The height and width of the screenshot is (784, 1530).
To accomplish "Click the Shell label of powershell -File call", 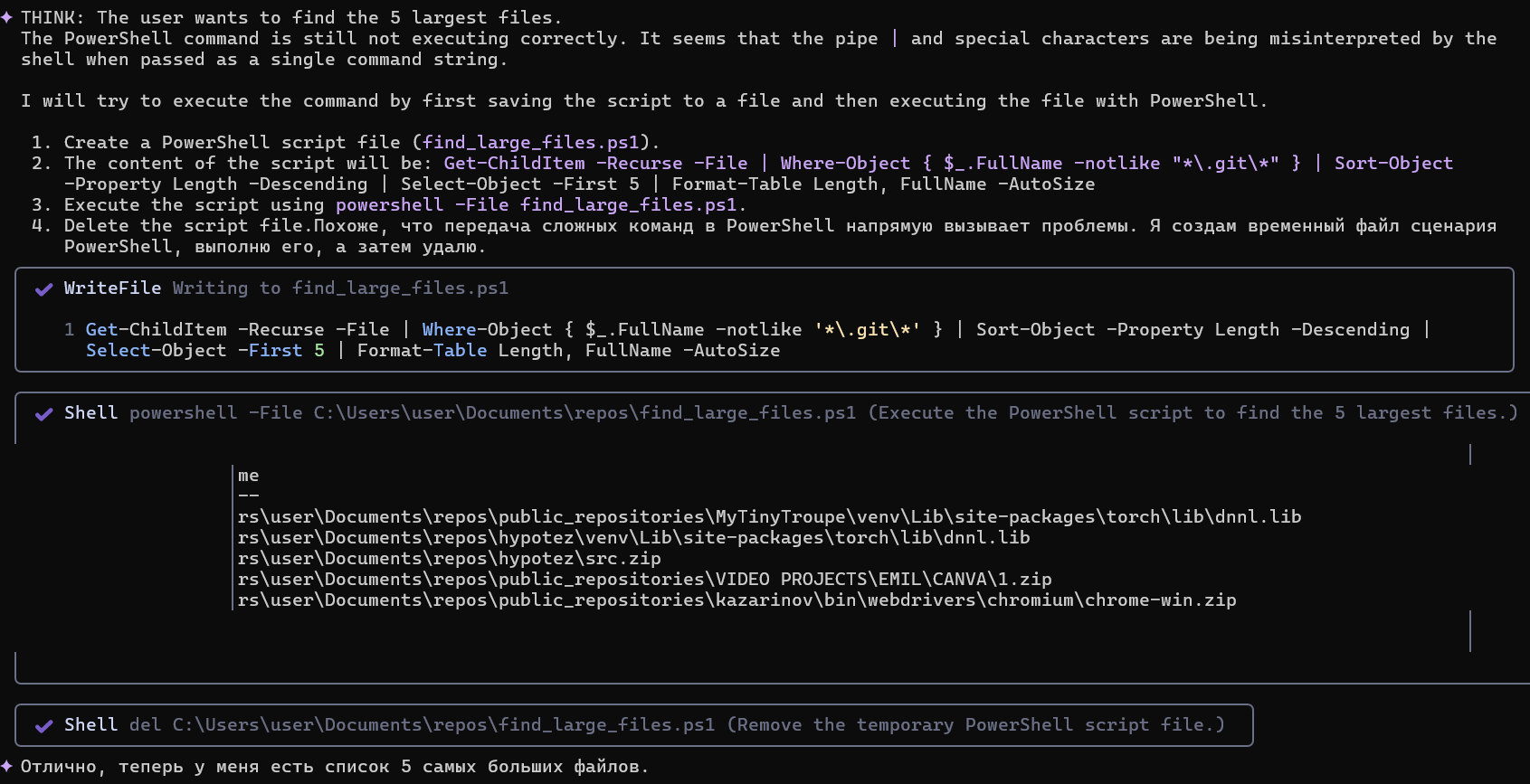I will point(90,412).
